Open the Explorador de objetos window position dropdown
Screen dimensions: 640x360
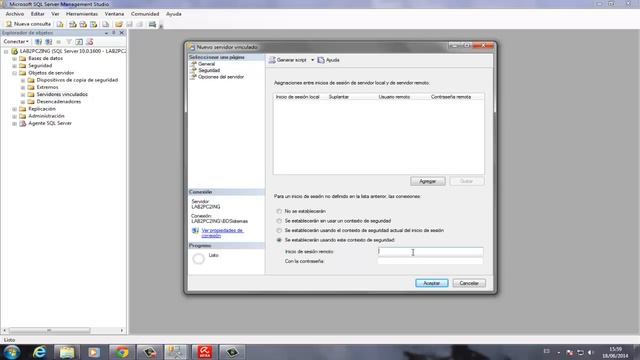point(107,33)
